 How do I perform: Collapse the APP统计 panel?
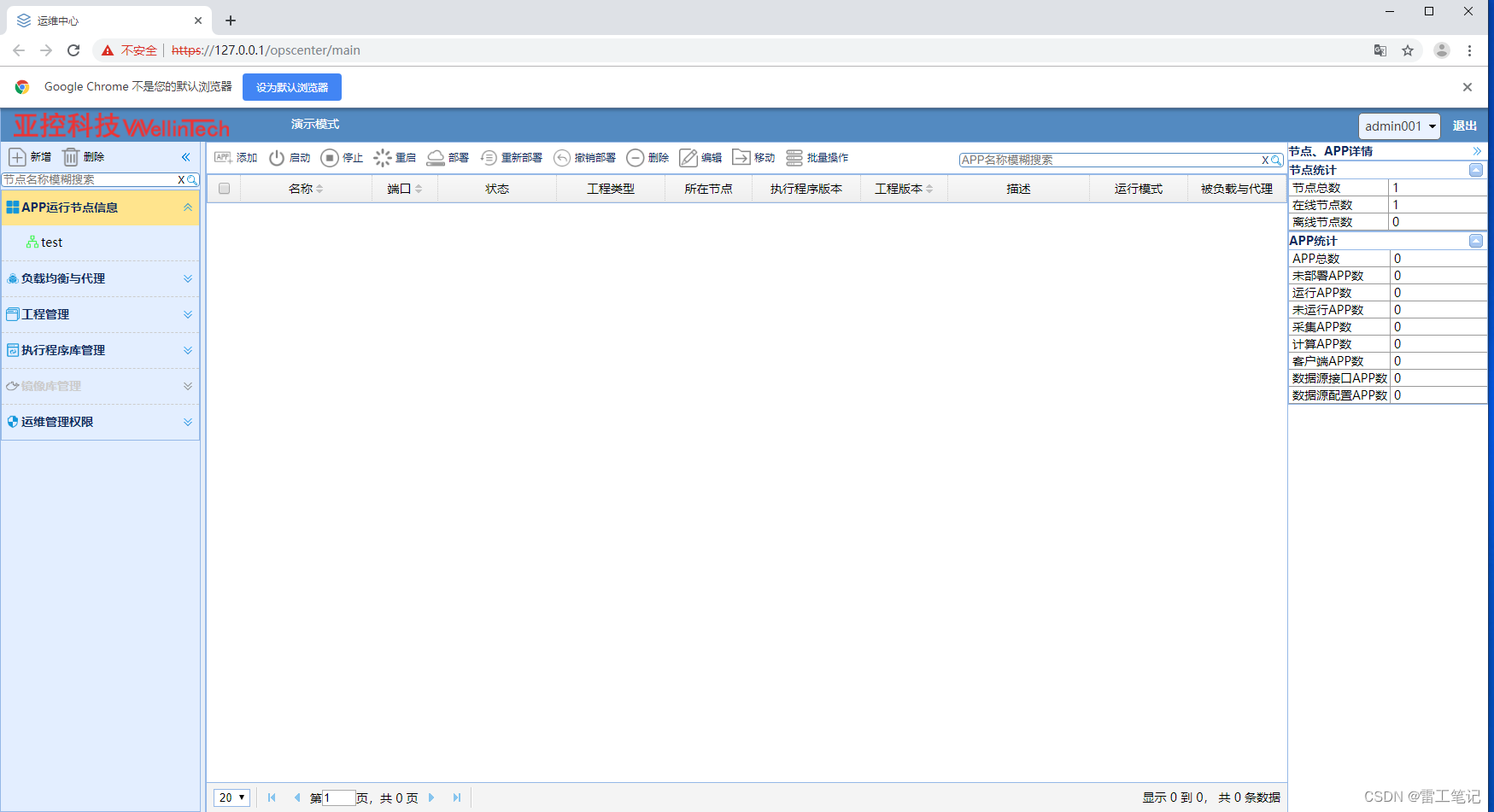1476,241
